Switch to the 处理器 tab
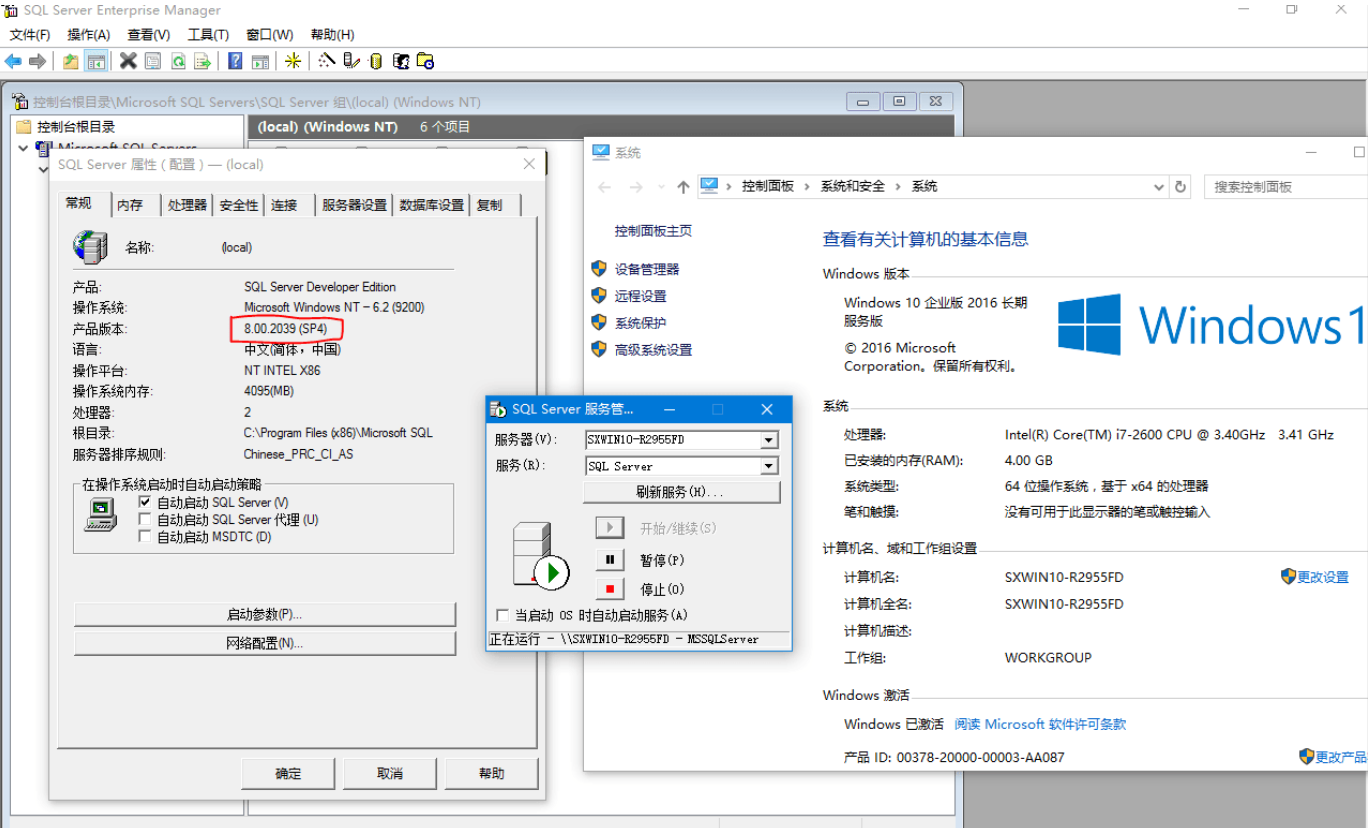 pyautogui.click(x=187, y=205)
